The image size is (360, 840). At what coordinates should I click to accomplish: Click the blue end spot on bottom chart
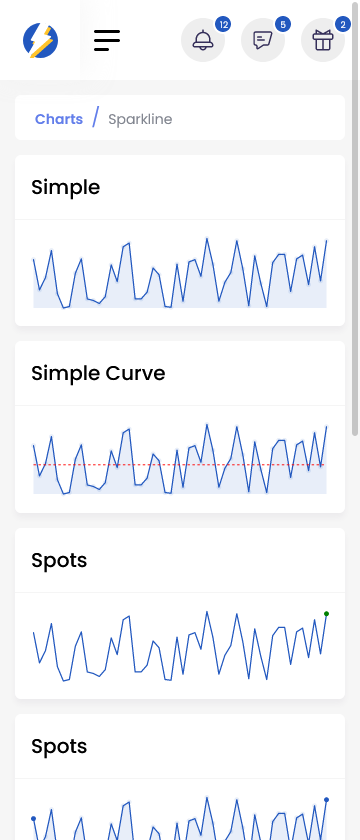click(326, 800)
